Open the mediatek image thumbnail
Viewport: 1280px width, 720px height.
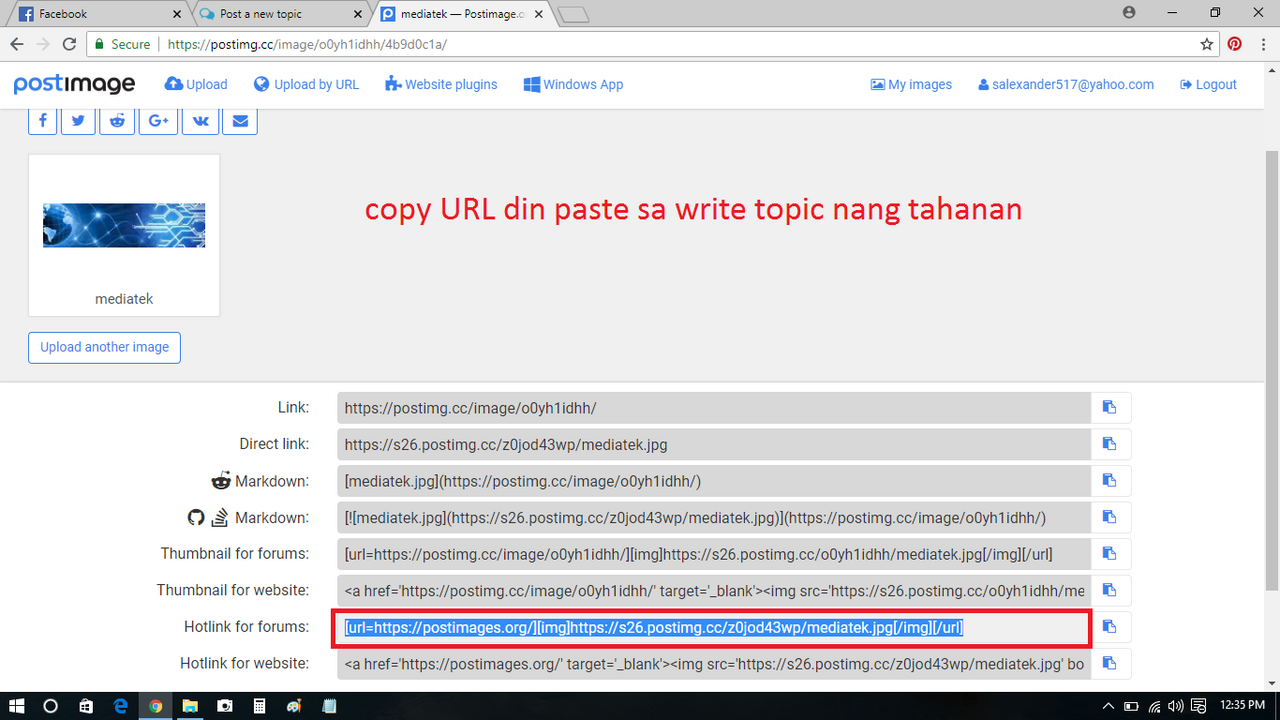point(124,226)
